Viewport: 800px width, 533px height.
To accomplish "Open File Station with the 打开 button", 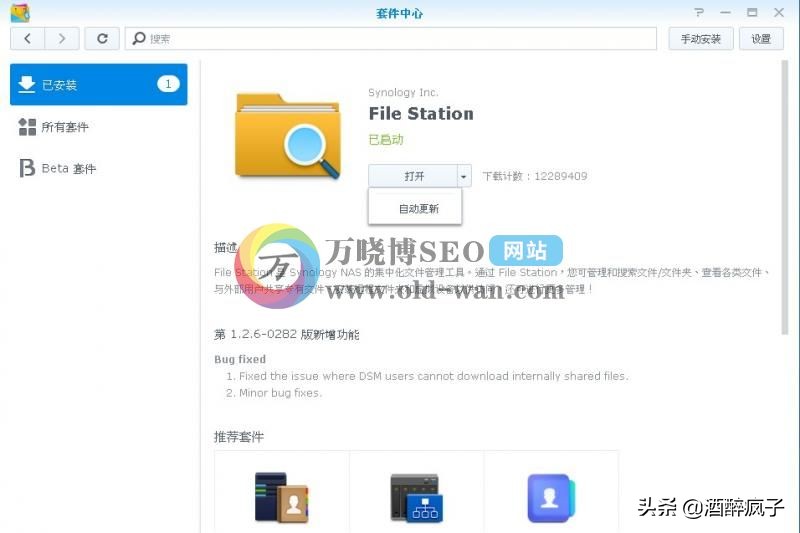I will pyautogui.click(x=413, y=176).
